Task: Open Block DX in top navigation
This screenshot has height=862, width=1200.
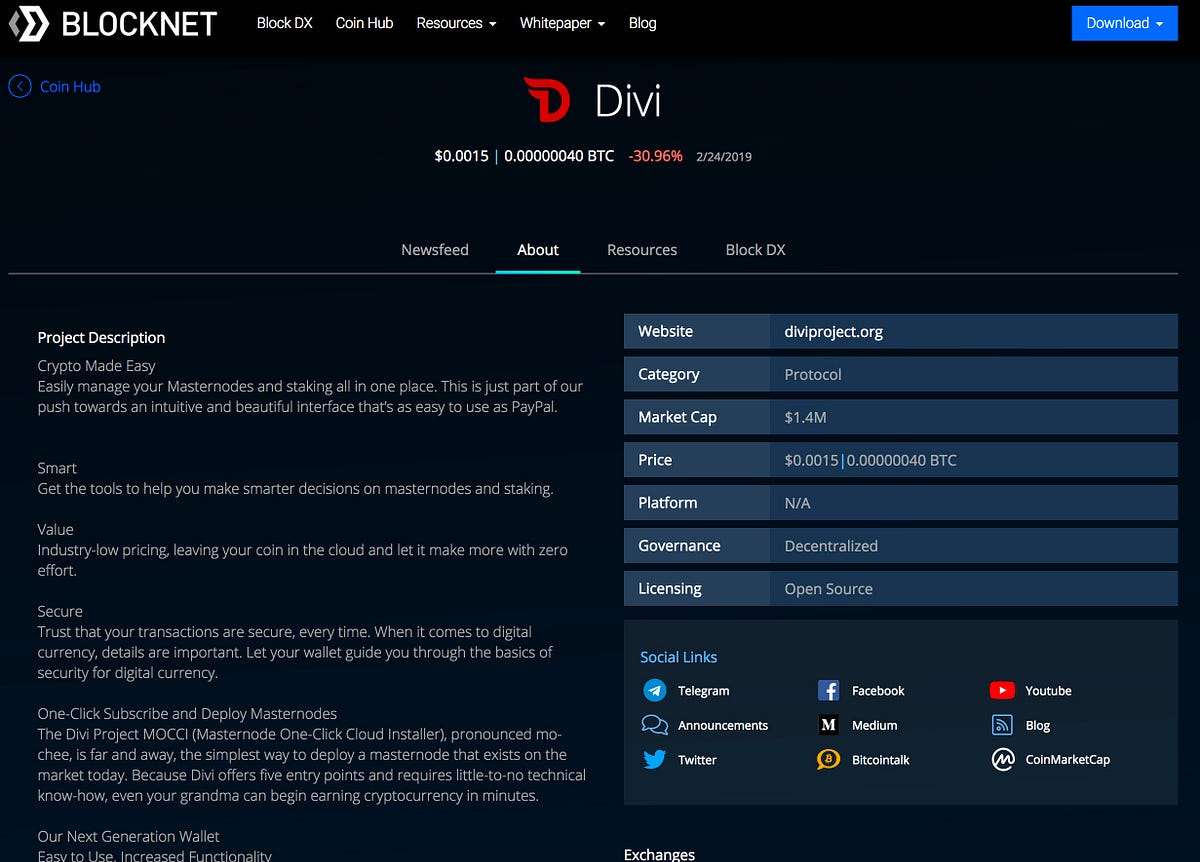Action: click(x=285, y=23)
